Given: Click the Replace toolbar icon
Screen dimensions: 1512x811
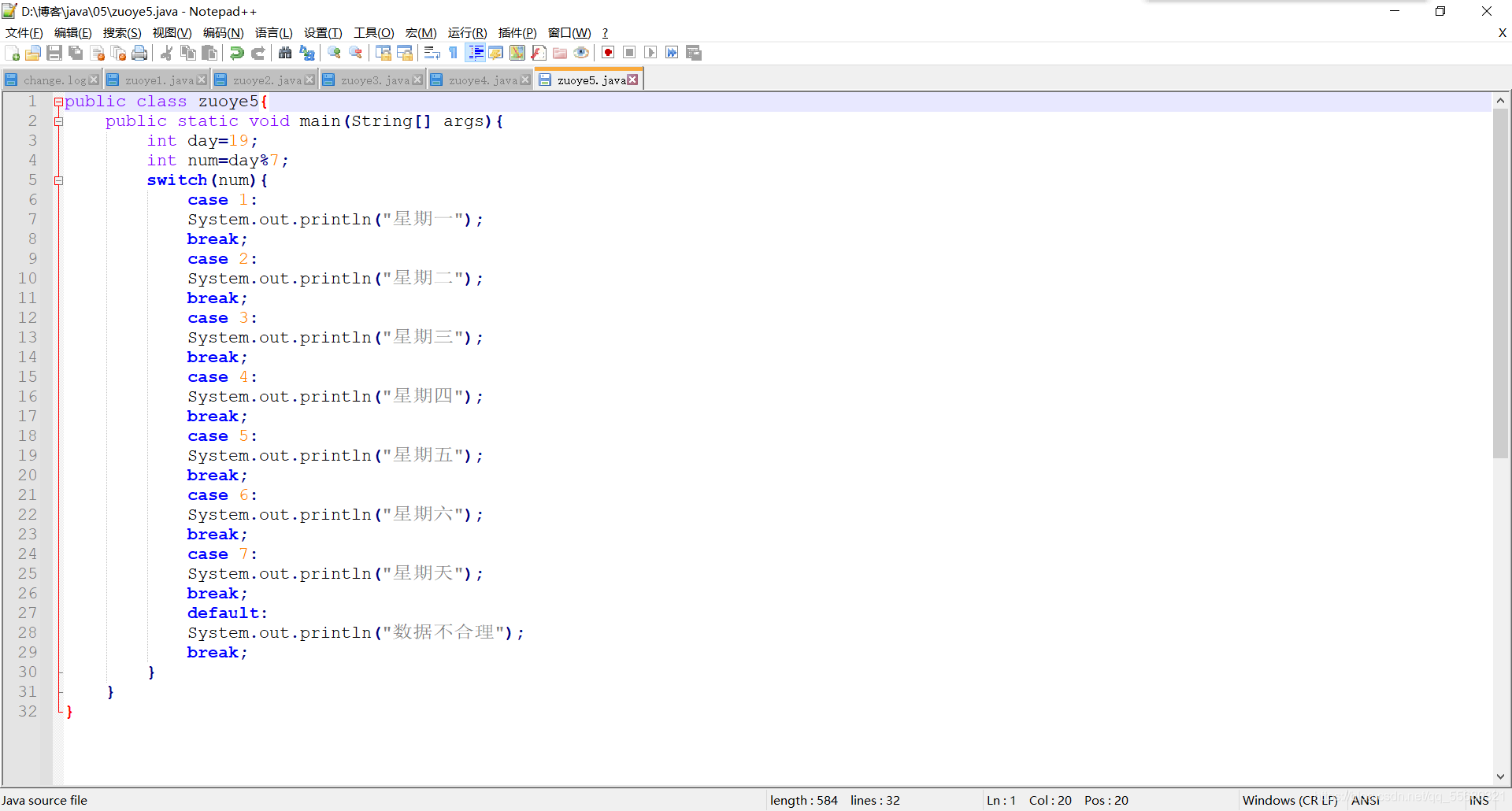Looking at the screenshot, I should click(306, 53).
